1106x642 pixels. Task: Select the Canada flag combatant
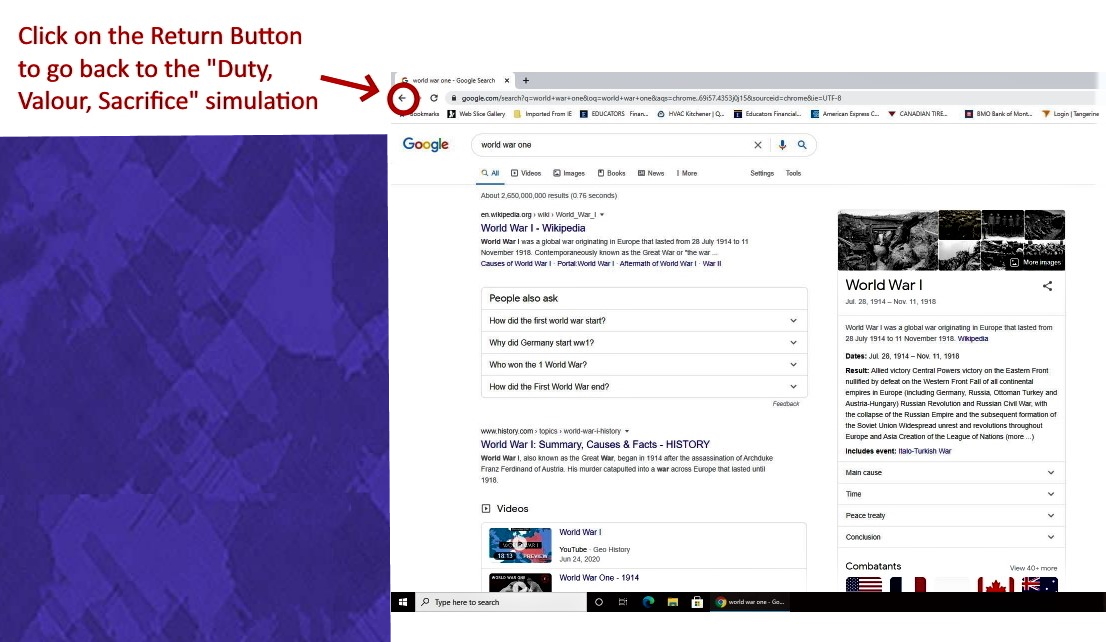coord(995,585)
